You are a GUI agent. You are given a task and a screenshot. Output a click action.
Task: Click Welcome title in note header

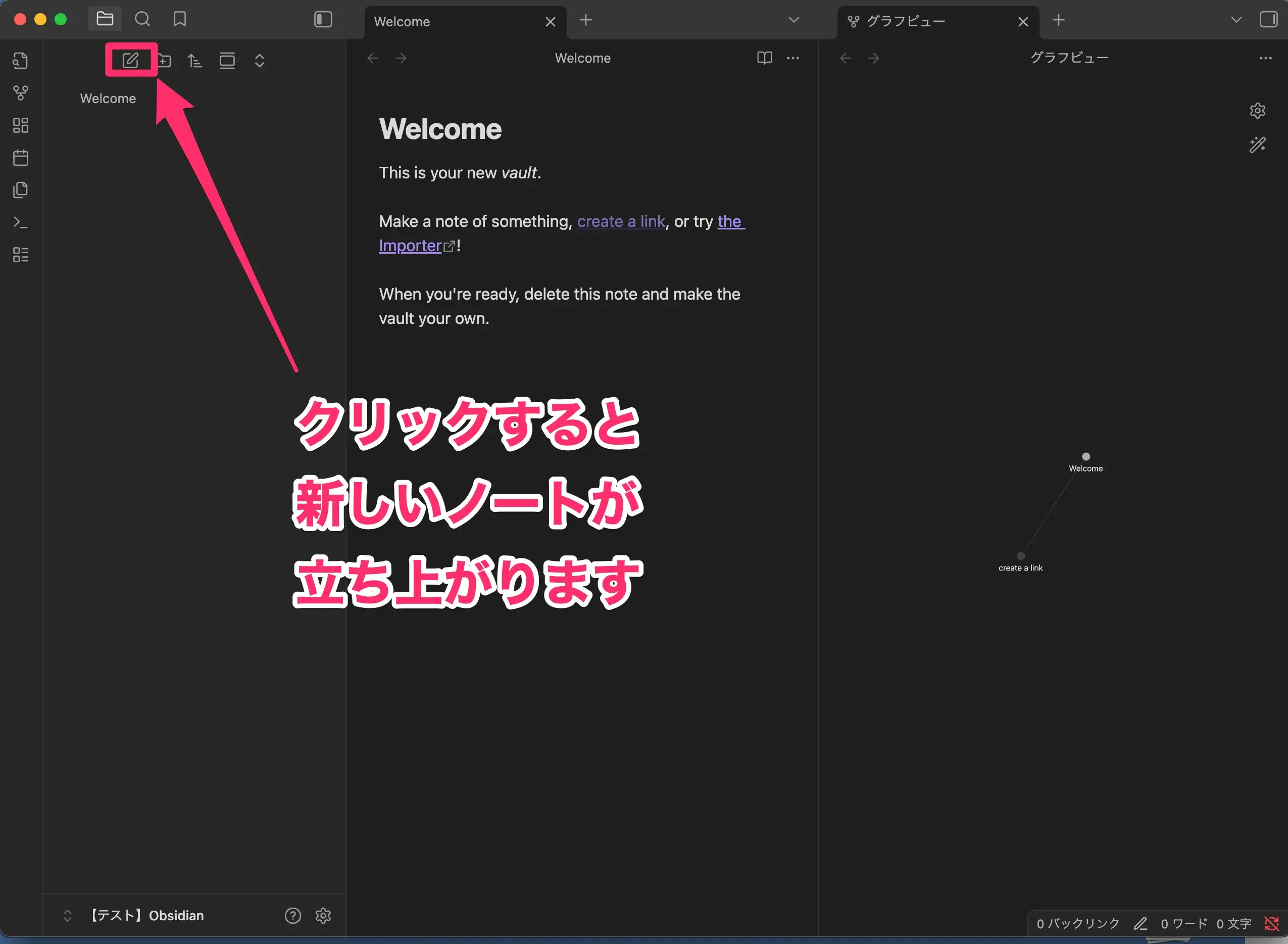[582, 58]
